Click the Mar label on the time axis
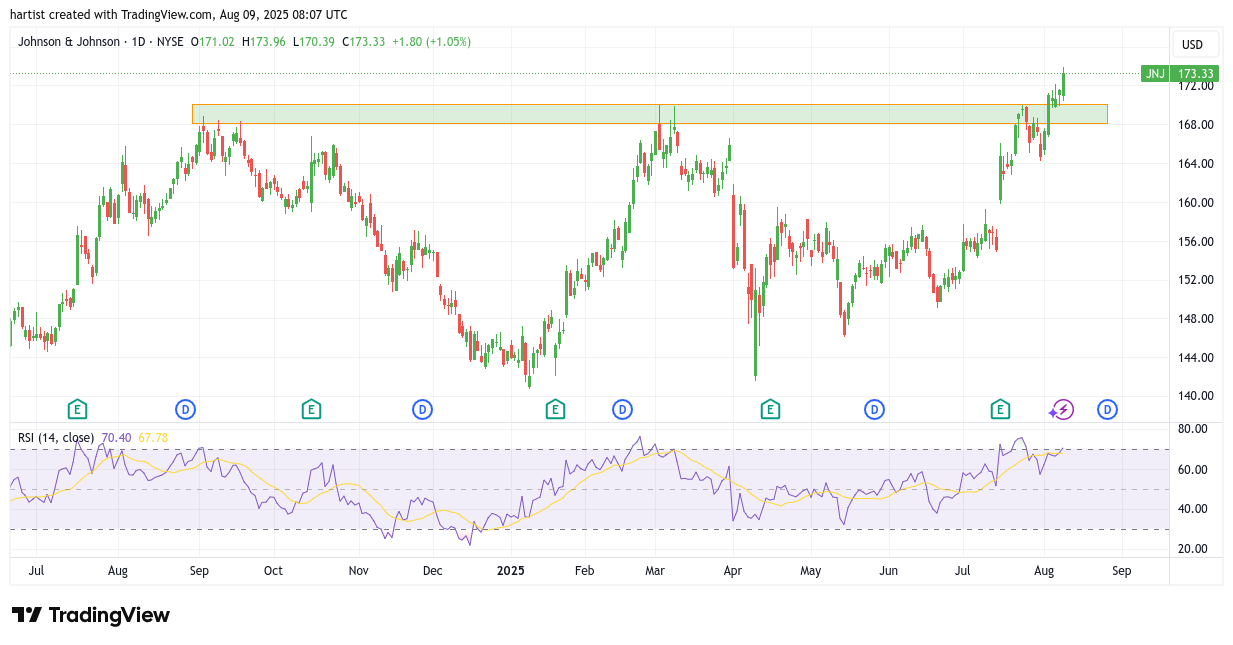This screenshot has width=1233, height=645. tap(656, 571)
